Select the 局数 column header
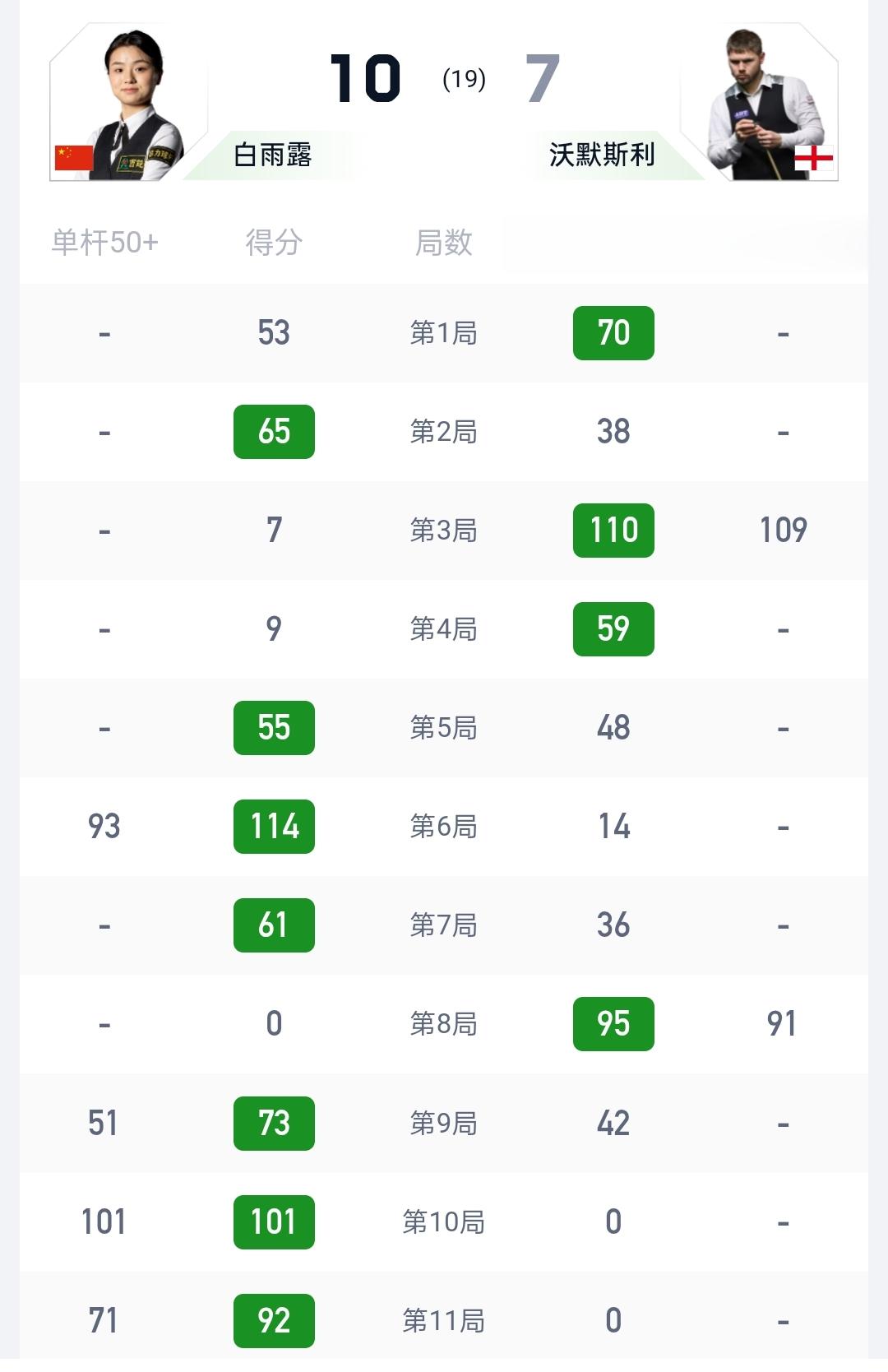 pyautogui.click(x=444, y=243)
